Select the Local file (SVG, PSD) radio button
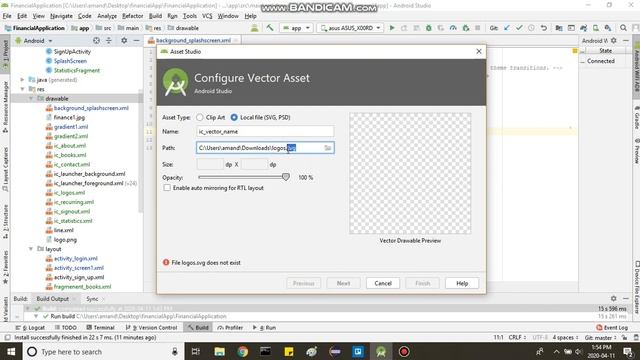Viewport: 640px width, 360px height. 234,117
